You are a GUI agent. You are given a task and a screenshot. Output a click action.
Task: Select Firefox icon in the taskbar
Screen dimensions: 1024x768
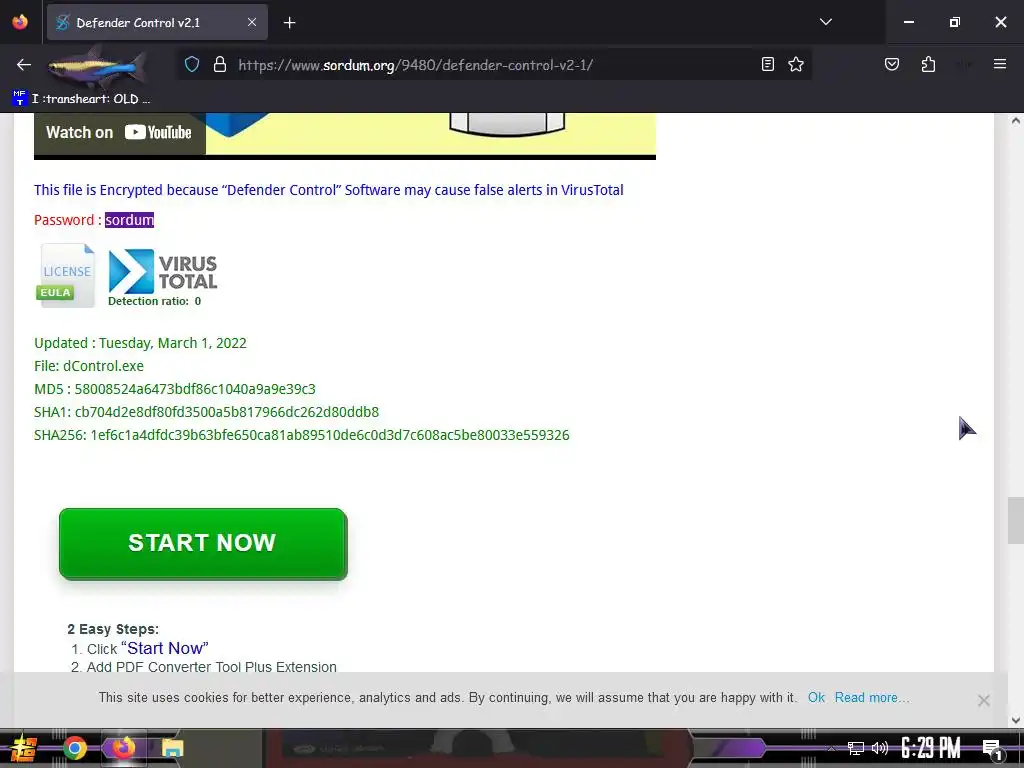coord(123,748)
